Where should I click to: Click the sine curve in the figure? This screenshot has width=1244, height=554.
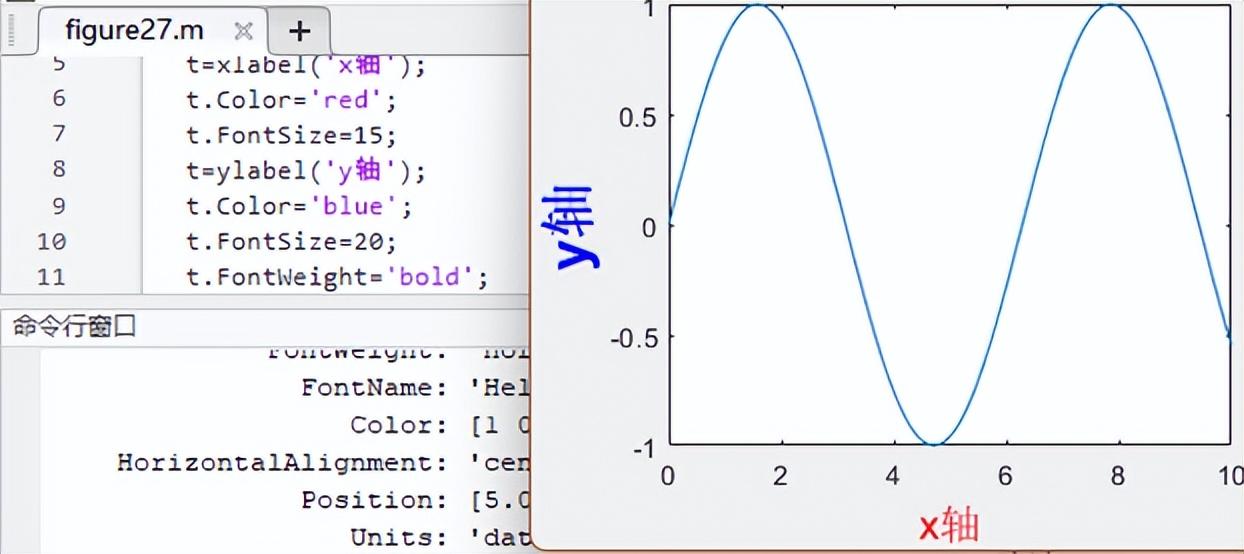[x=845, y=225]
